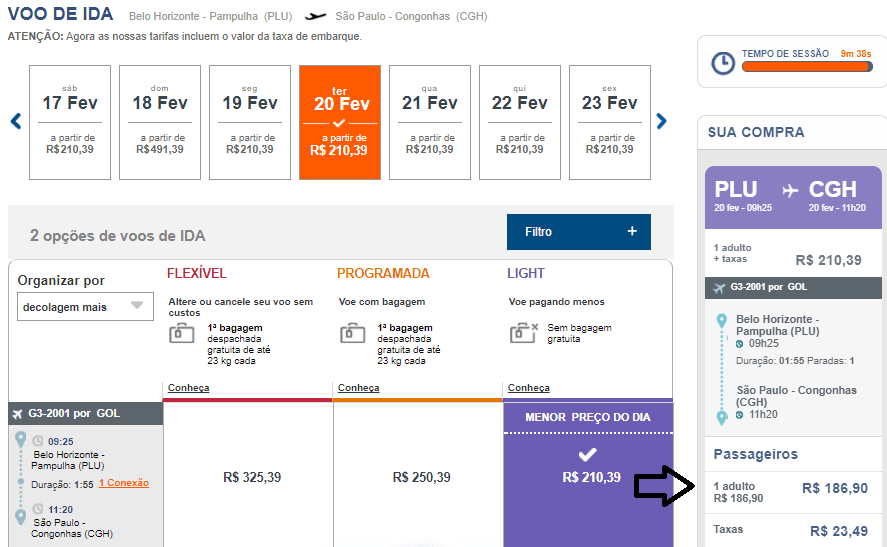
Task: Click the previous dates left arrow
Action: point(16,122)
